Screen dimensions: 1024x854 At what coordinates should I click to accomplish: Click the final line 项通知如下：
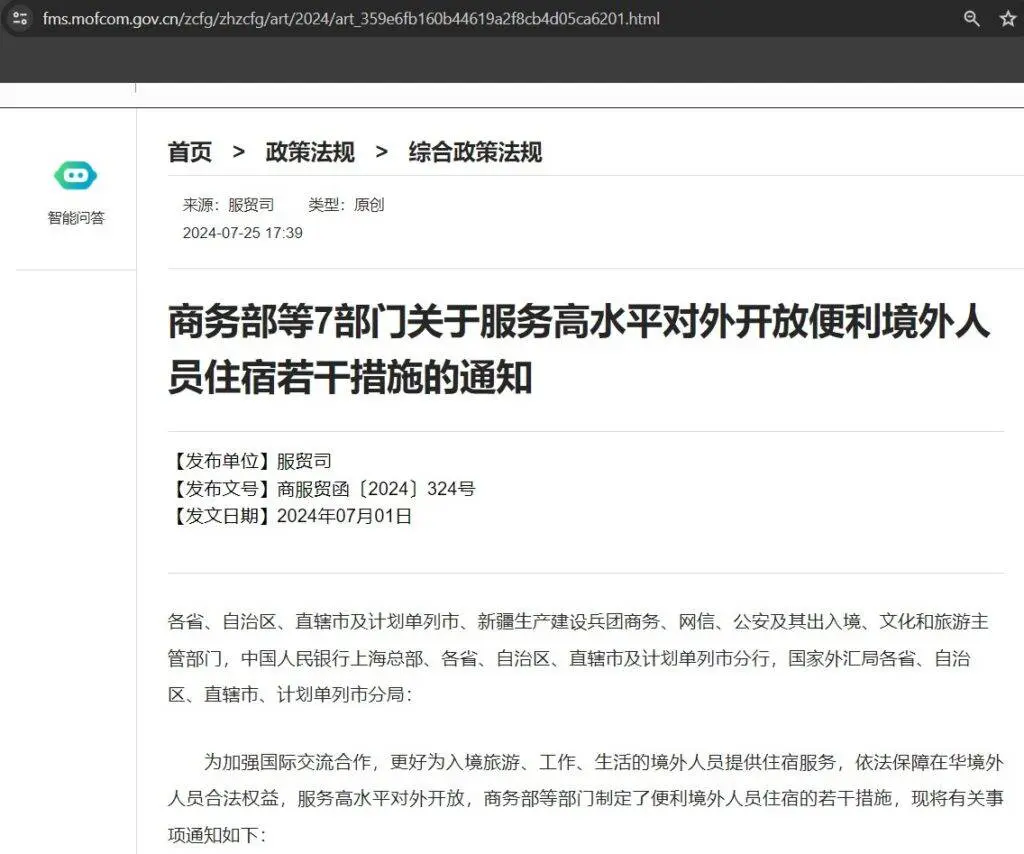pos(217,835)
